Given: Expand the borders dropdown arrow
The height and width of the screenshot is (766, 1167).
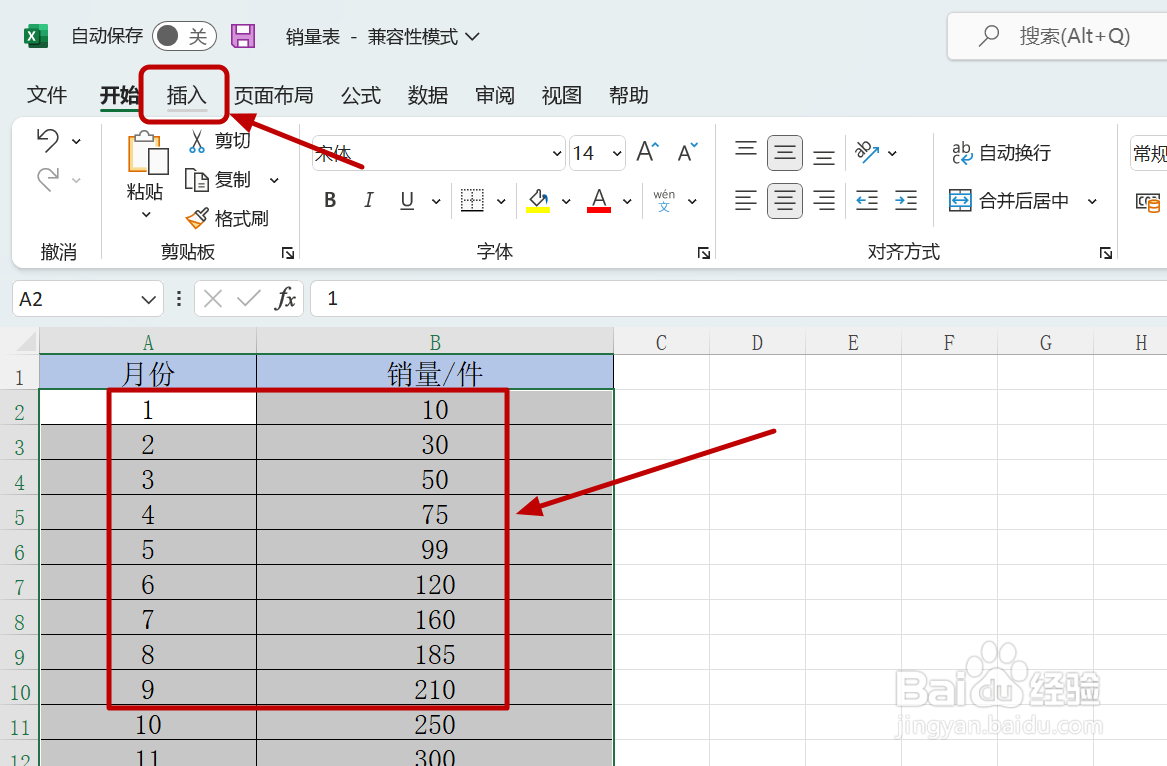Looking at the screenshot, I should tap(501, 201).
